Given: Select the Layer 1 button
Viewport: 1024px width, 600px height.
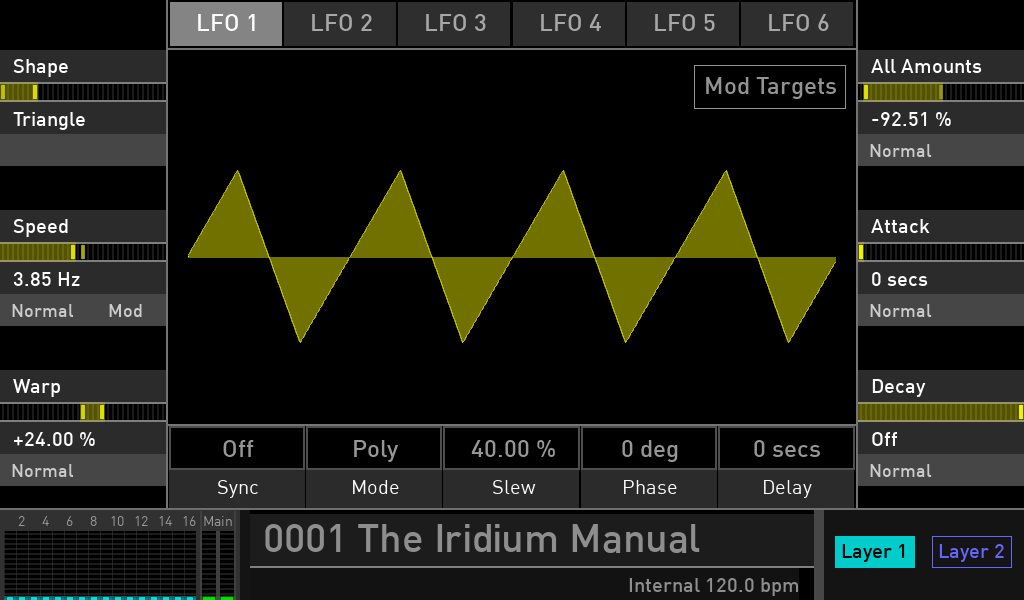Looking at the screenshot, I should coord(874,552).
